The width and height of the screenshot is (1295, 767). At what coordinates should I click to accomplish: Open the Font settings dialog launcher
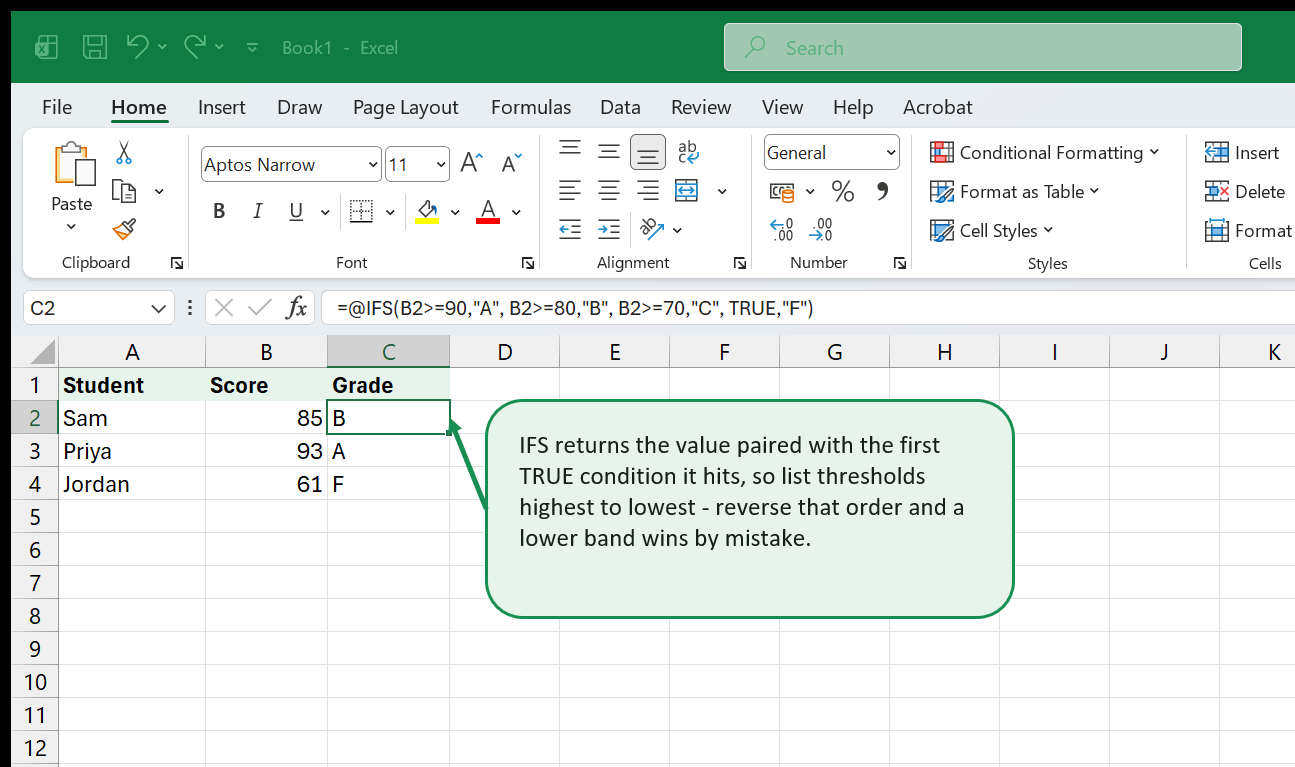[528, 263]
